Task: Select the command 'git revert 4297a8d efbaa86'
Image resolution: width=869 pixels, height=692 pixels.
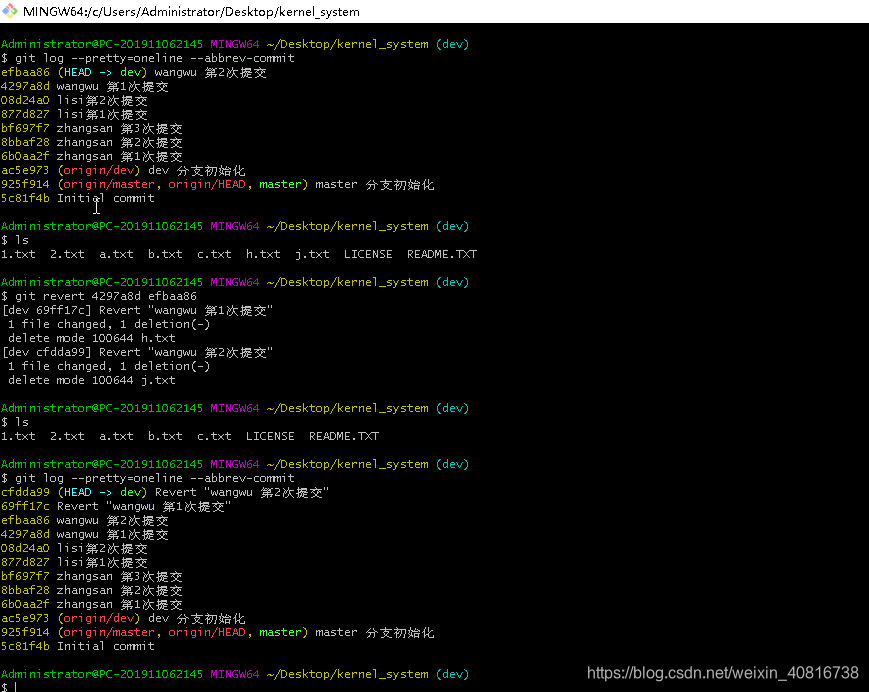Action: click(106, 296)
